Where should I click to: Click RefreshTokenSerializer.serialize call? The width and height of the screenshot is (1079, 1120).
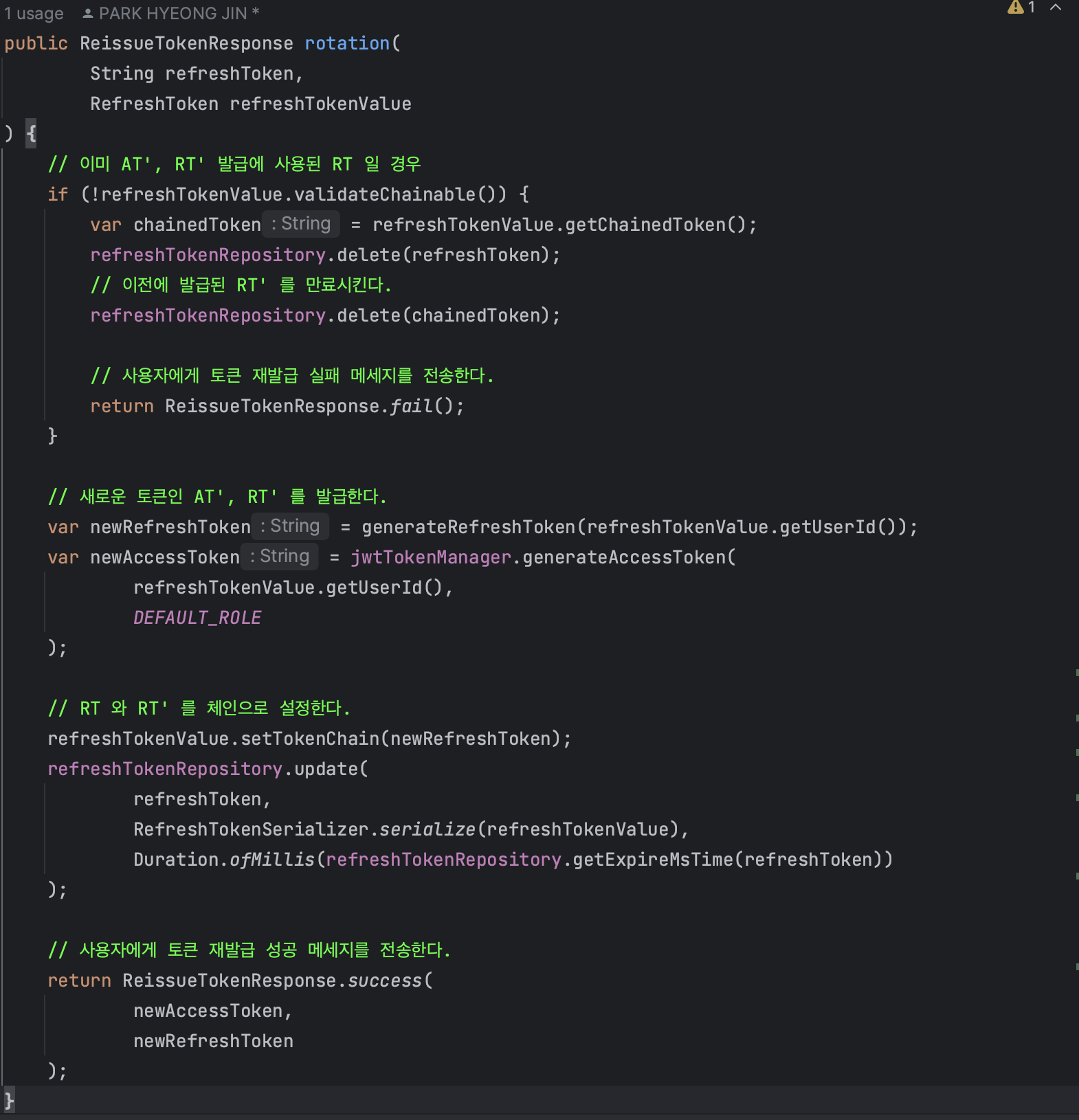tap(304, 829)
